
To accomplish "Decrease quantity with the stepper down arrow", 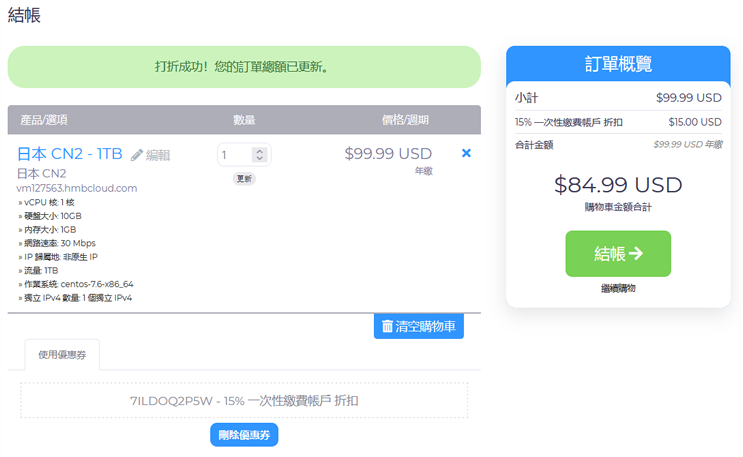I will point(259,159).
